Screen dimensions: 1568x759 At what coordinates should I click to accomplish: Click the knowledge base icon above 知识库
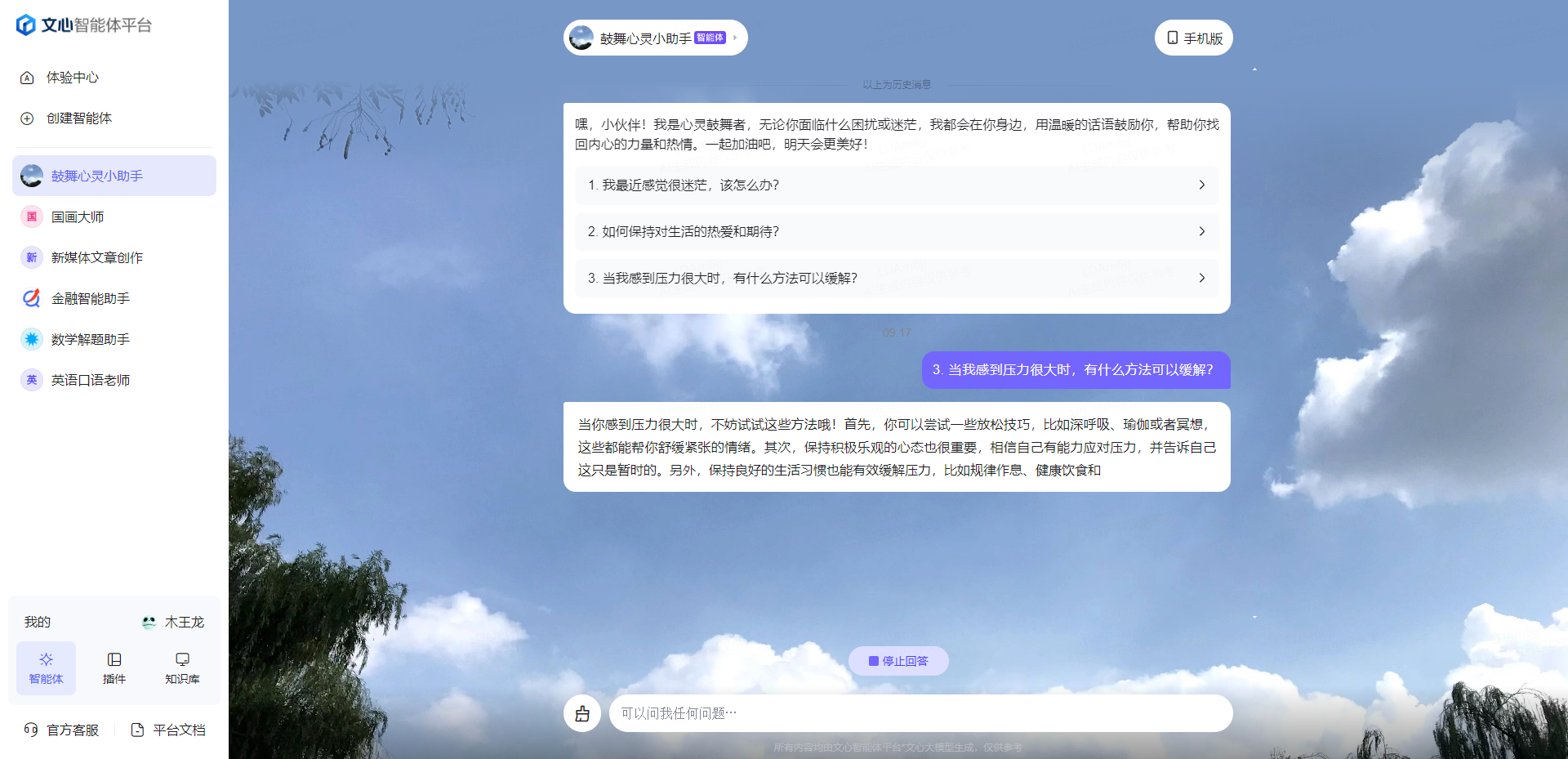point(182,659)
